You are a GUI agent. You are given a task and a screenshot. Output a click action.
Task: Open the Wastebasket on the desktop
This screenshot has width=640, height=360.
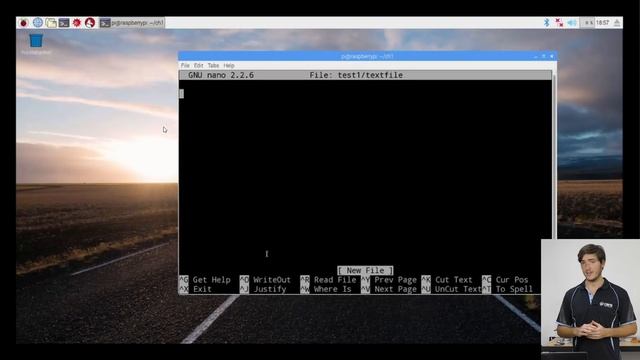click(36, 44)
